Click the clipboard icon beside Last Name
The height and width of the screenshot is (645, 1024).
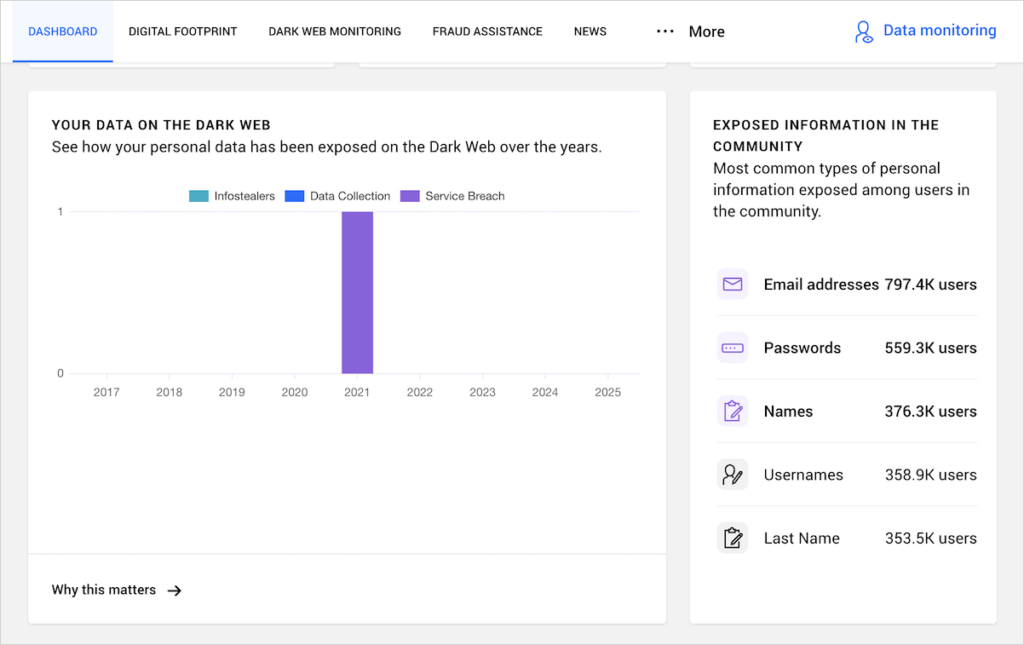[x=733, y=538]
